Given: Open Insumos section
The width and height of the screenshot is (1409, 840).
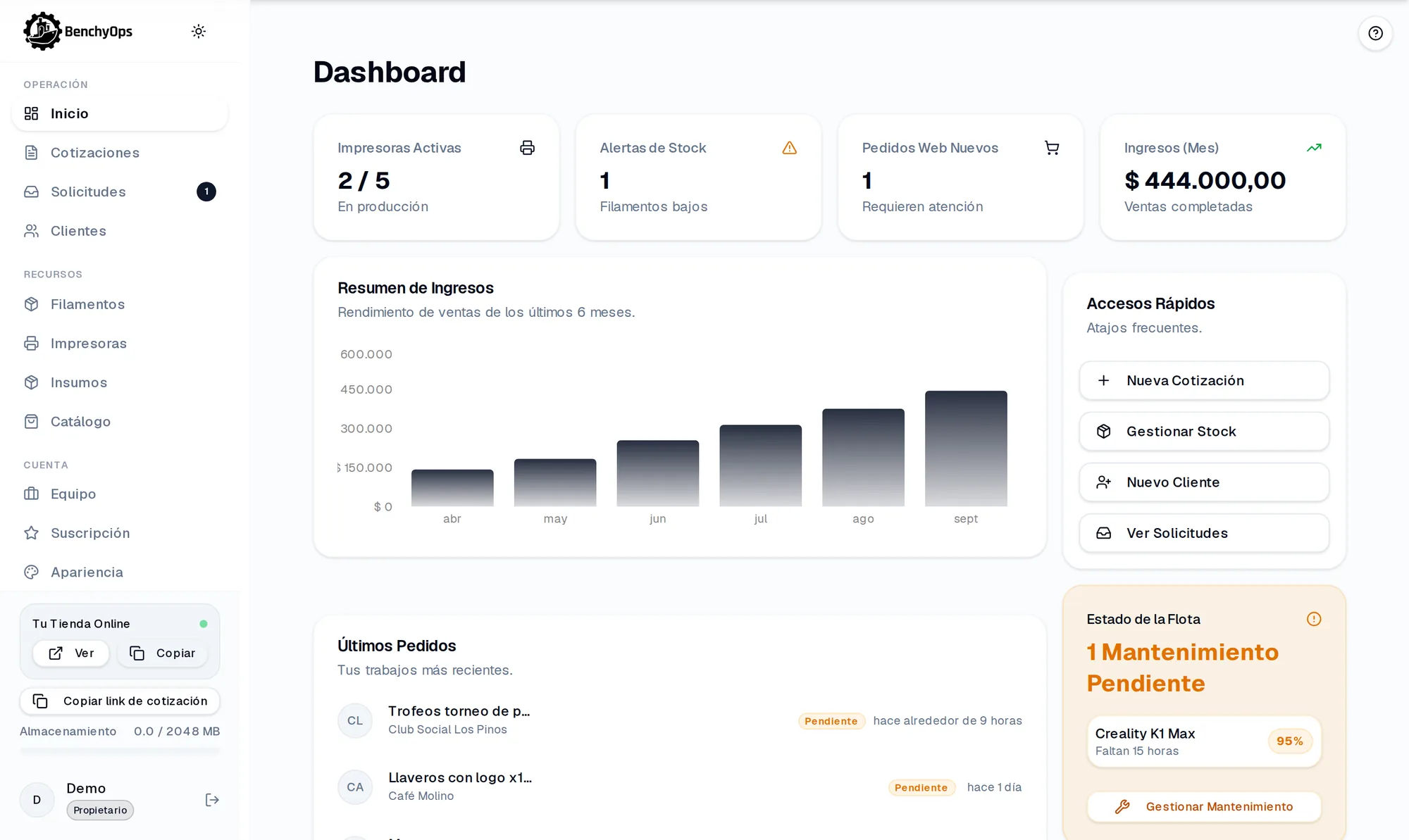Looking at the screenshot, I should pos(120,382).
